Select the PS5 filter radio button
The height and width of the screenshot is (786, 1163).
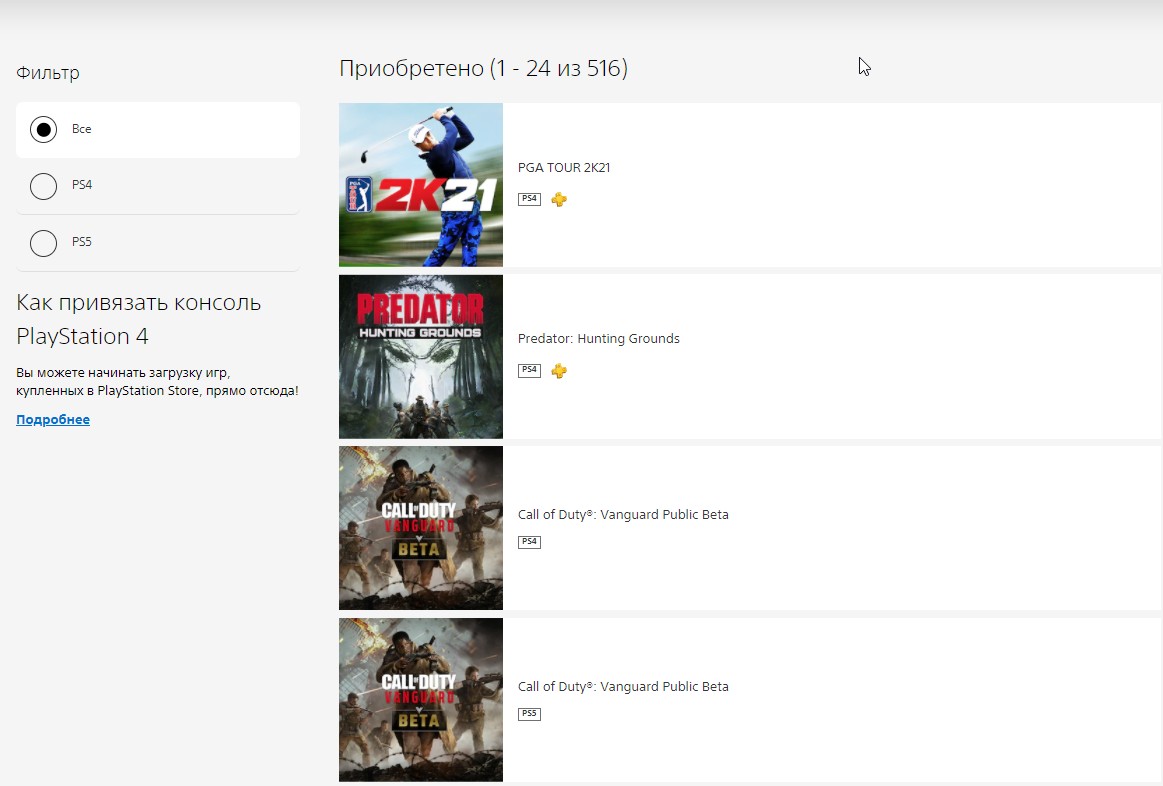click(44, 242)
